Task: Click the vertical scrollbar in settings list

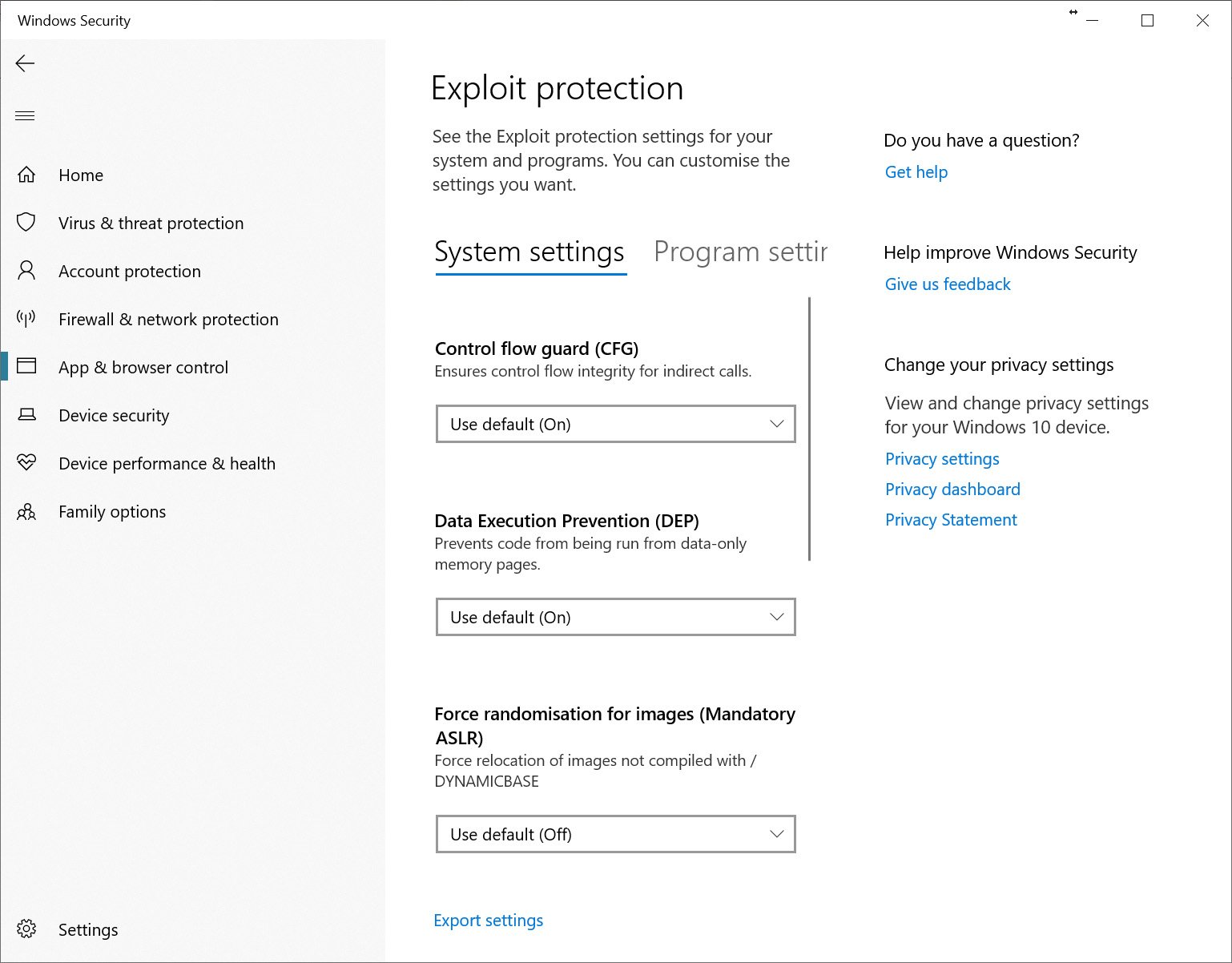Action: [810, 429]
